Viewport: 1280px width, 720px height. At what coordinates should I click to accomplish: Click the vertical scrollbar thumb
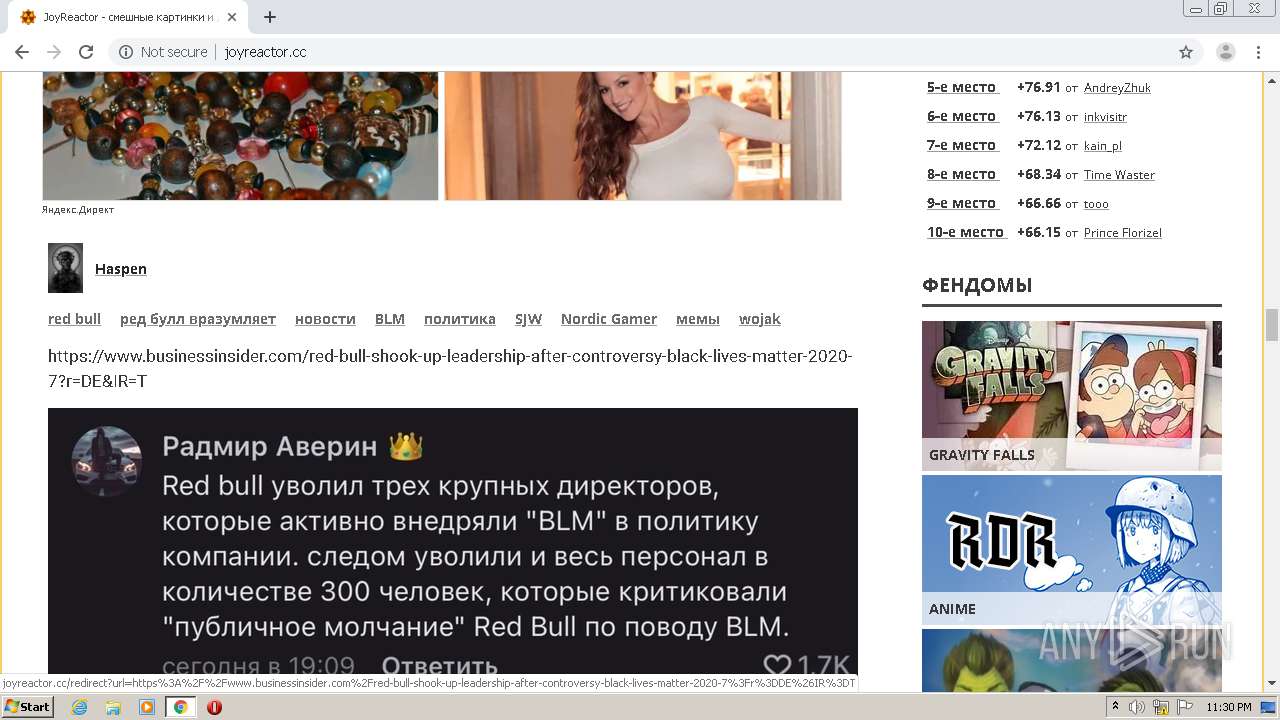[x=1272, y=325]
